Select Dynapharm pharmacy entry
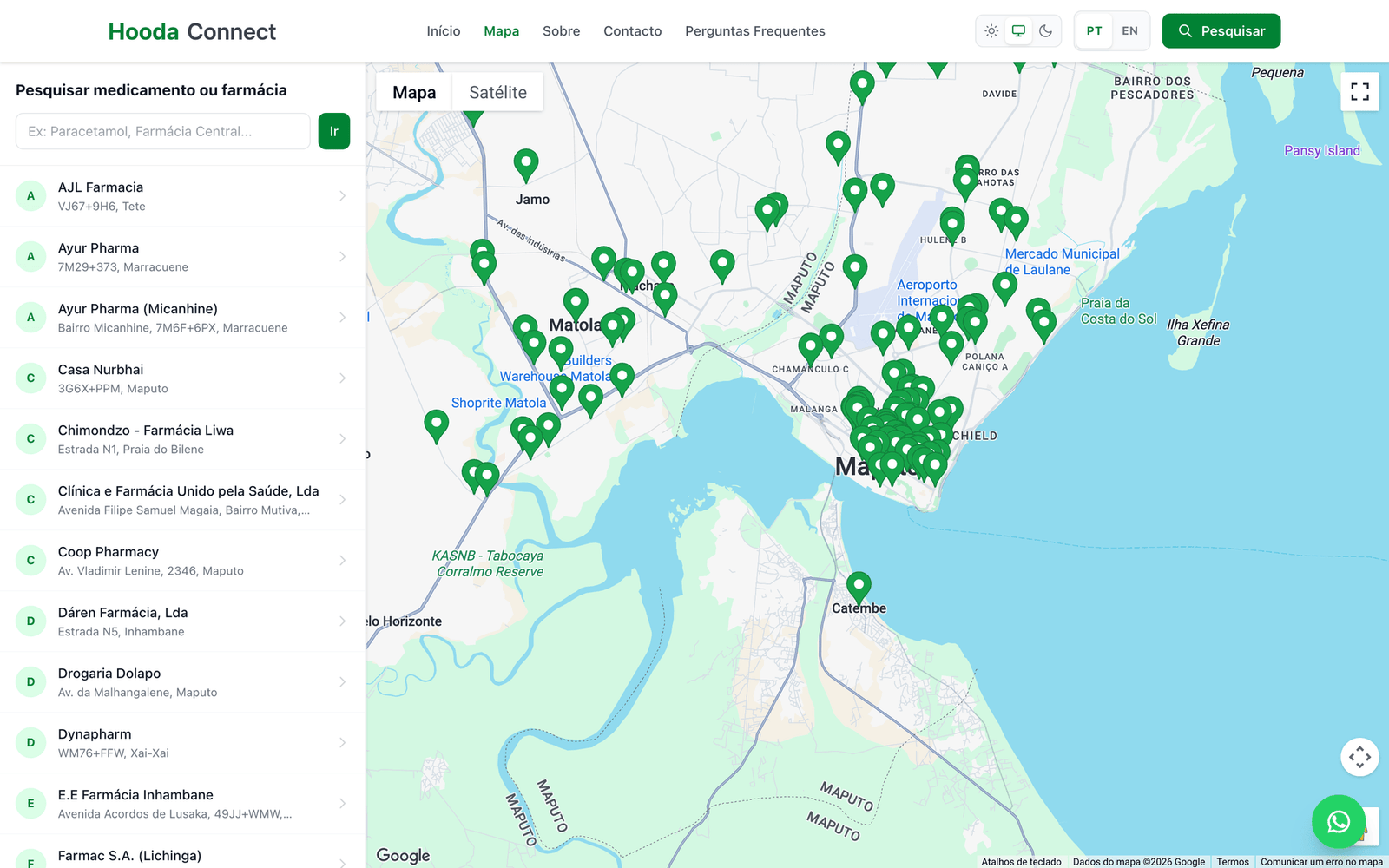 pos(182,743)
